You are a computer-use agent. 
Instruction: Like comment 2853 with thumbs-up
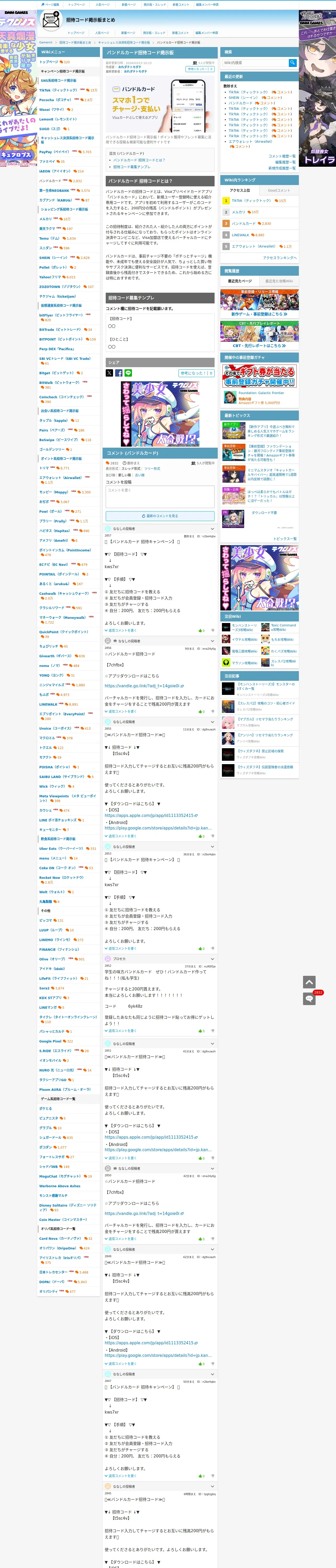pyautogui.click(x=201, y=948)
